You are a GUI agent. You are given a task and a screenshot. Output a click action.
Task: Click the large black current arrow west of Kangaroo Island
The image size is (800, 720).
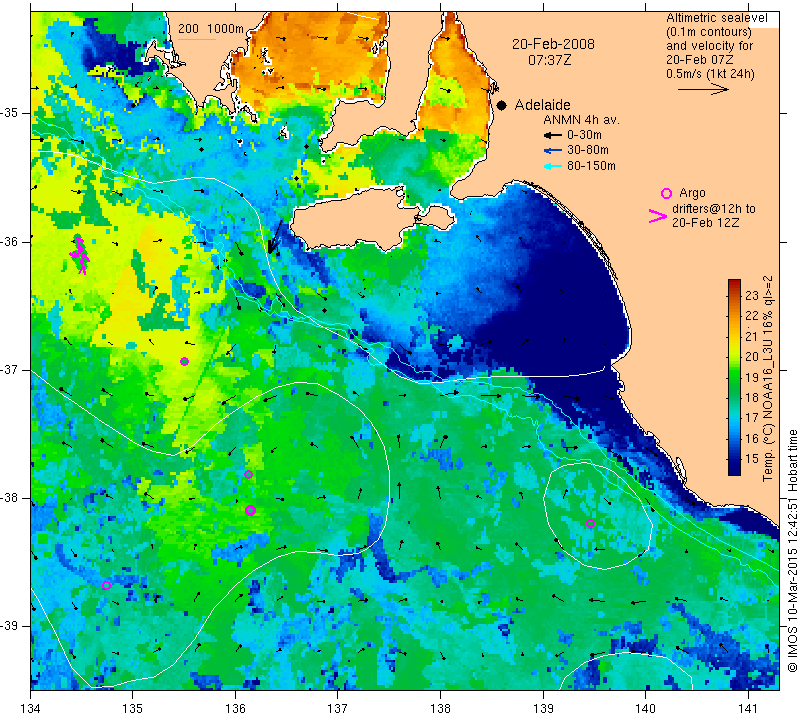[274, 237]
